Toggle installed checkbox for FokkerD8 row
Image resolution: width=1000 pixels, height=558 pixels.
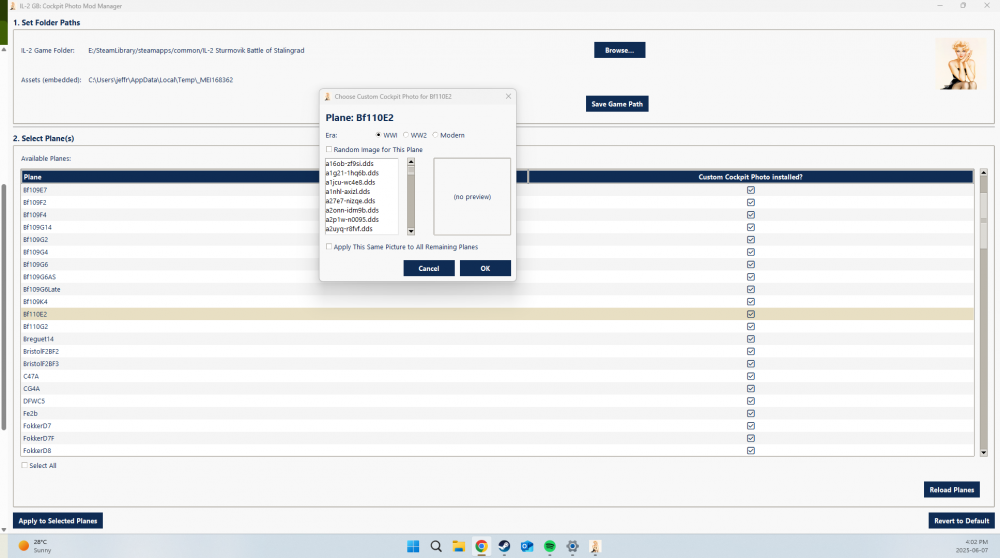[751, 451]
